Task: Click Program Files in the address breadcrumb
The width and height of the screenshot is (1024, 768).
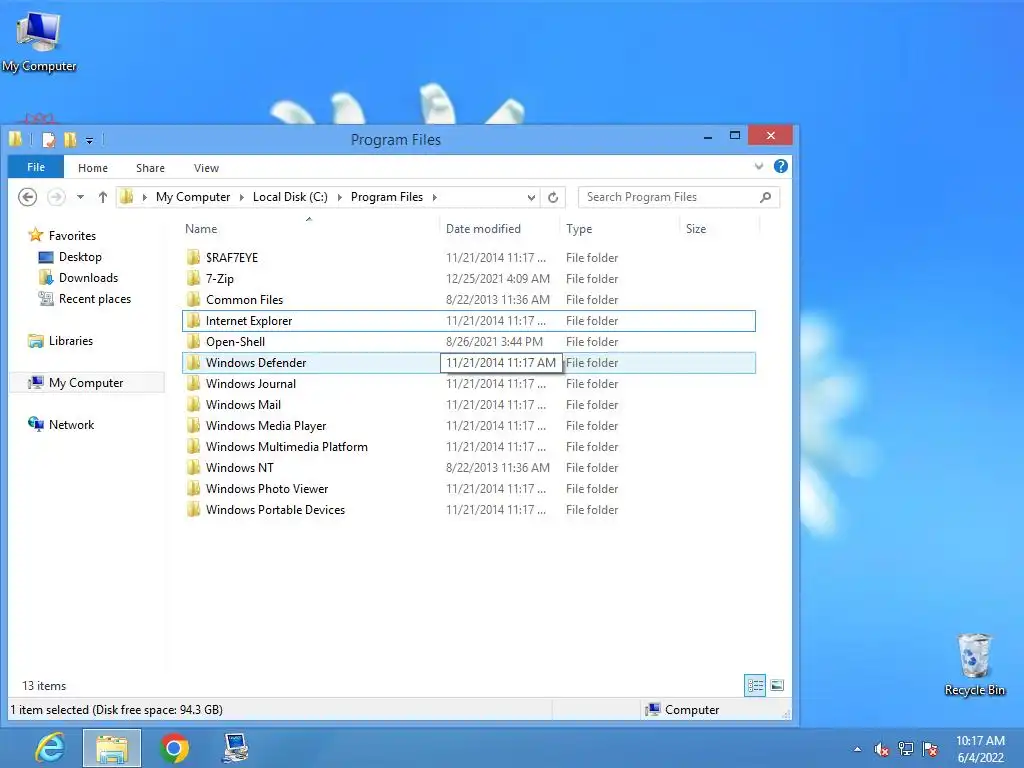Action: tap(387, 197)
